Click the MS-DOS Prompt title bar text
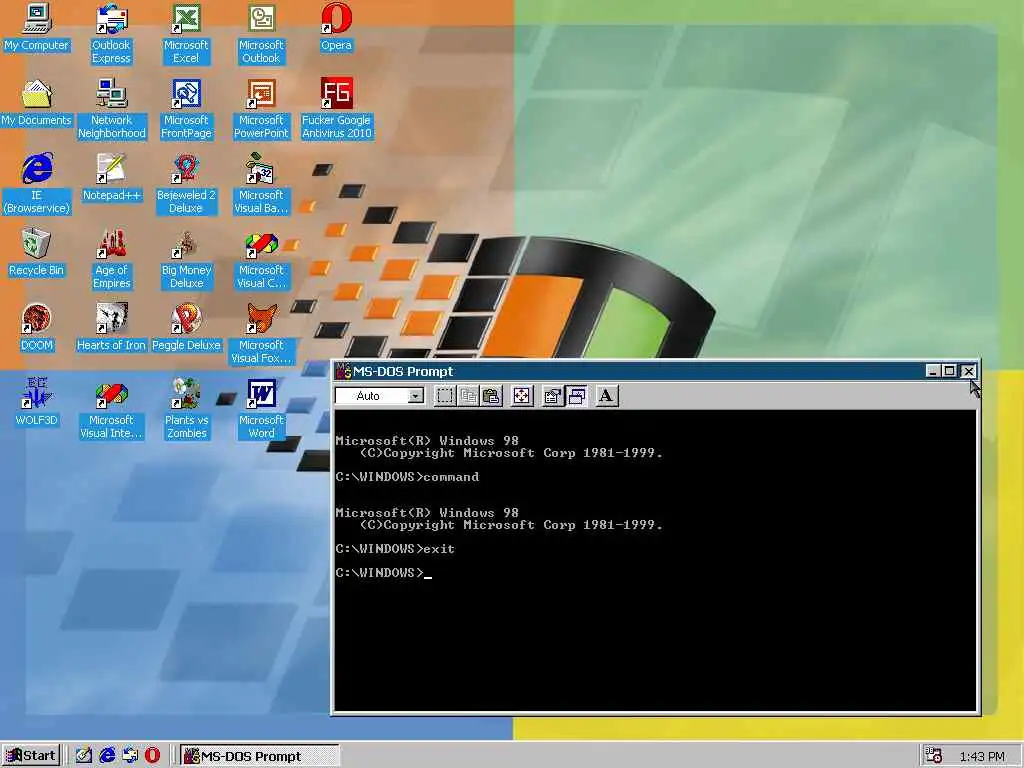 [x=403, y=372]
